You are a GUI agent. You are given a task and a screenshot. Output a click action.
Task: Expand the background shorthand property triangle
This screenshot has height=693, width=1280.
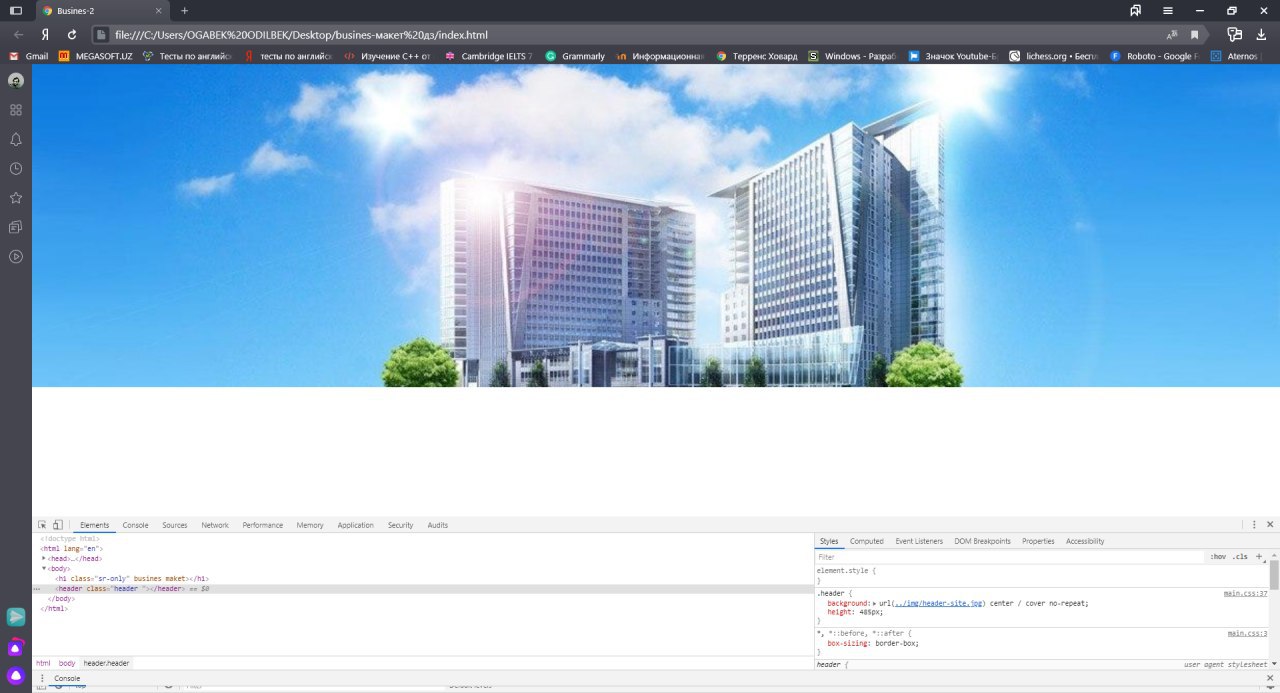coord(875,604)
